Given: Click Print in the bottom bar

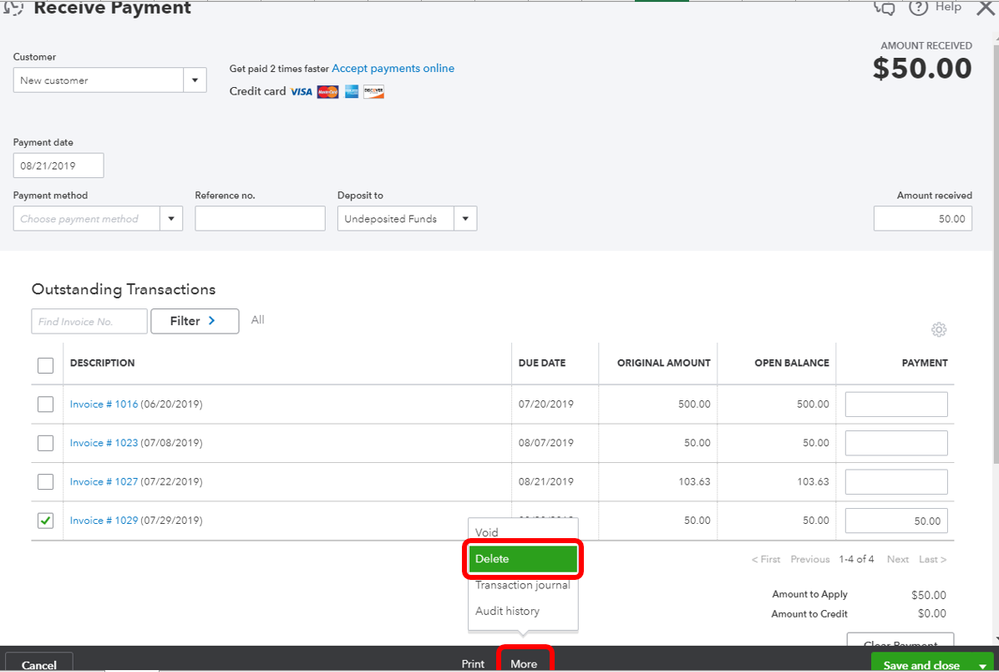Looking at the screenshot, I should [473, 663].
